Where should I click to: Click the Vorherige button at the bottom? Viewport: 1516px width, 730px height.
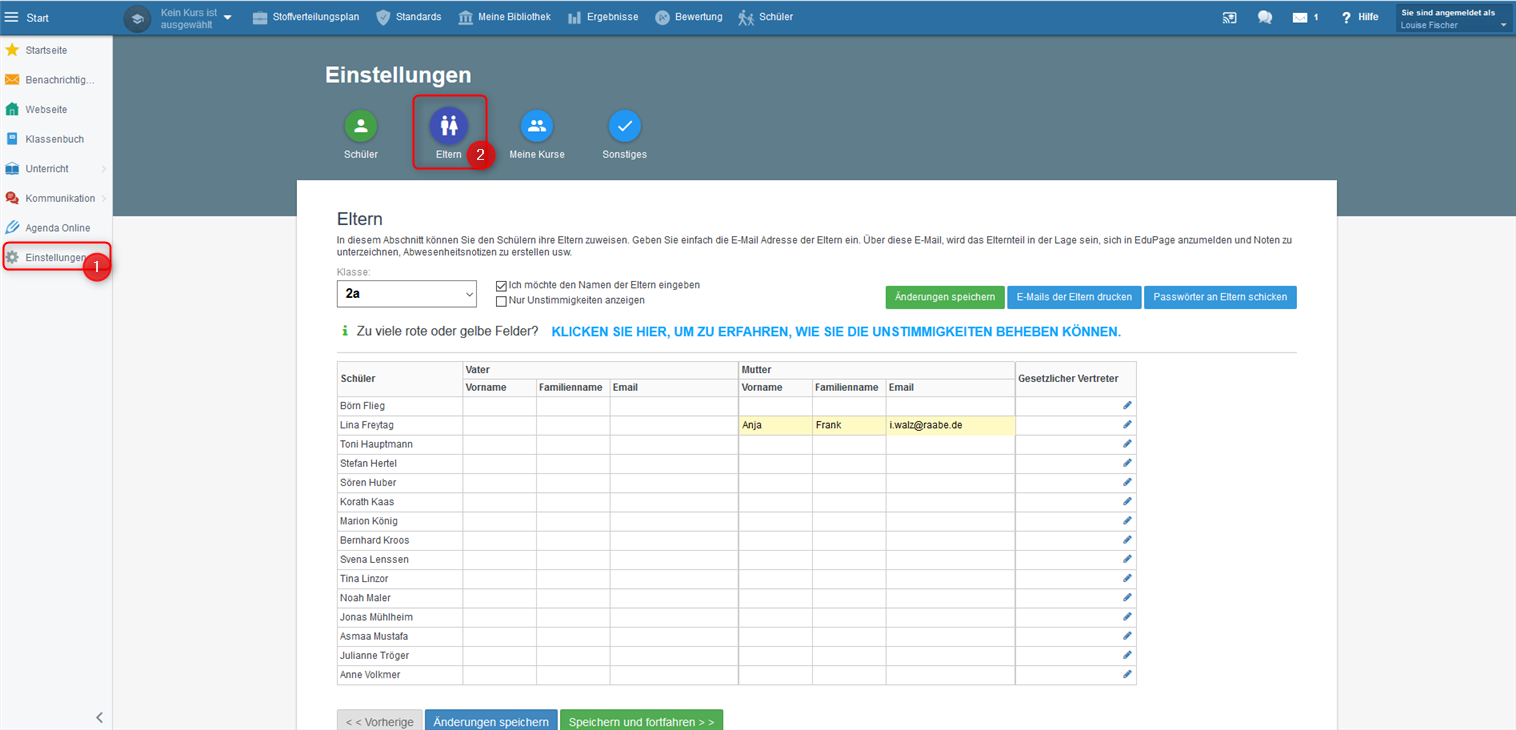379,721
